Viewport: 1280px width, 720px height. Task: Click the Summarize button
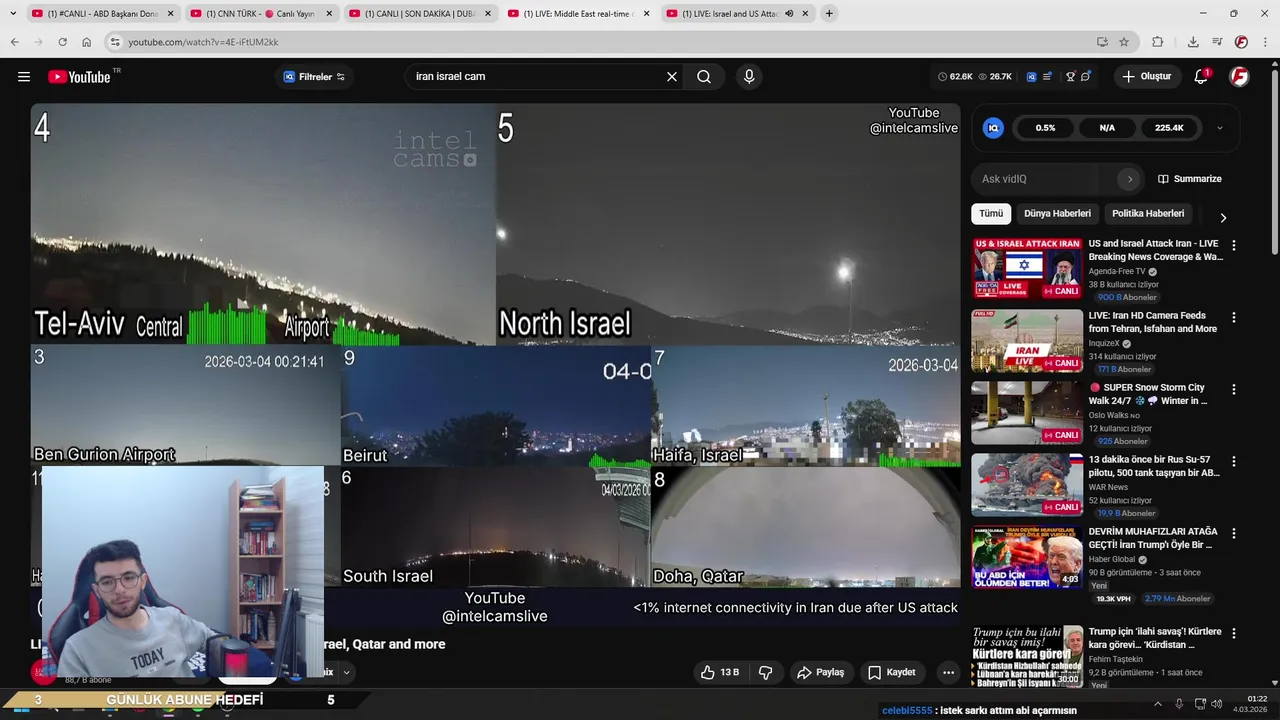tap(1190, 179)
